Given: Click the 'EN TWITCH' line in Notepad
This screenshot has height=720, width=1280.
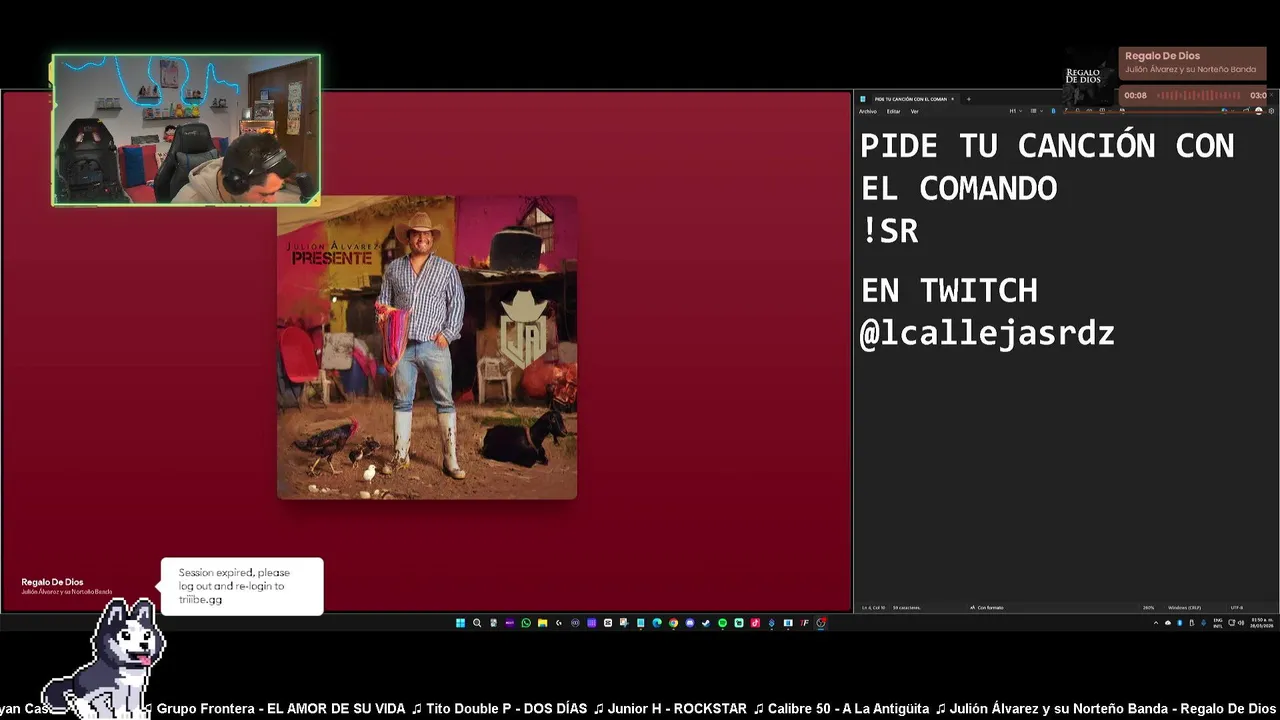Looking at the screenshot, I should tap(949, 290).
